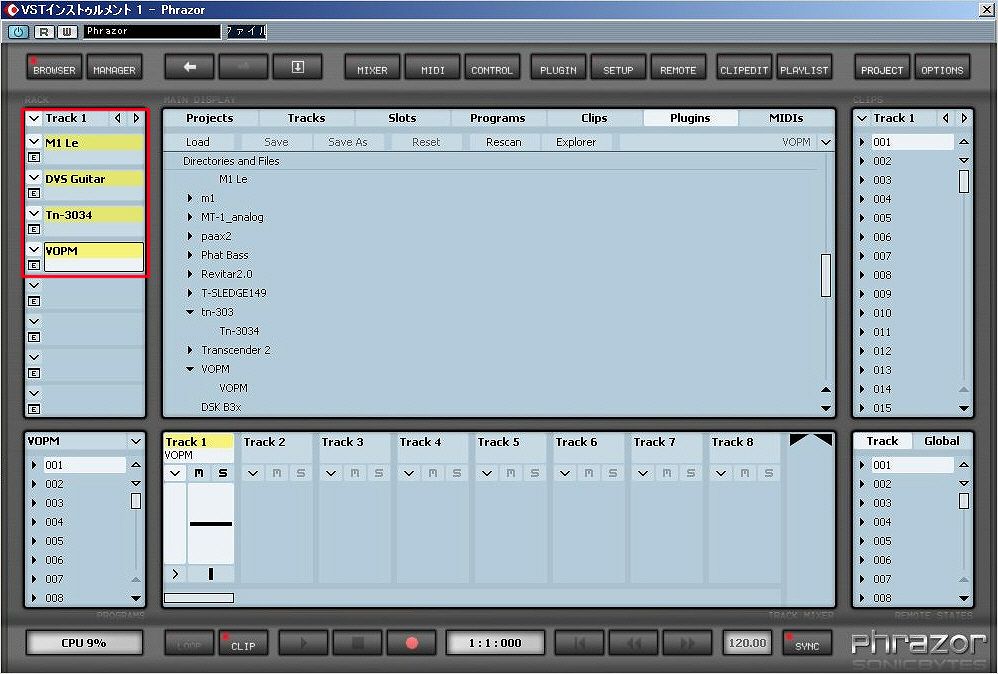Click the fast forward transport button
998x674 pixels.
687,643
